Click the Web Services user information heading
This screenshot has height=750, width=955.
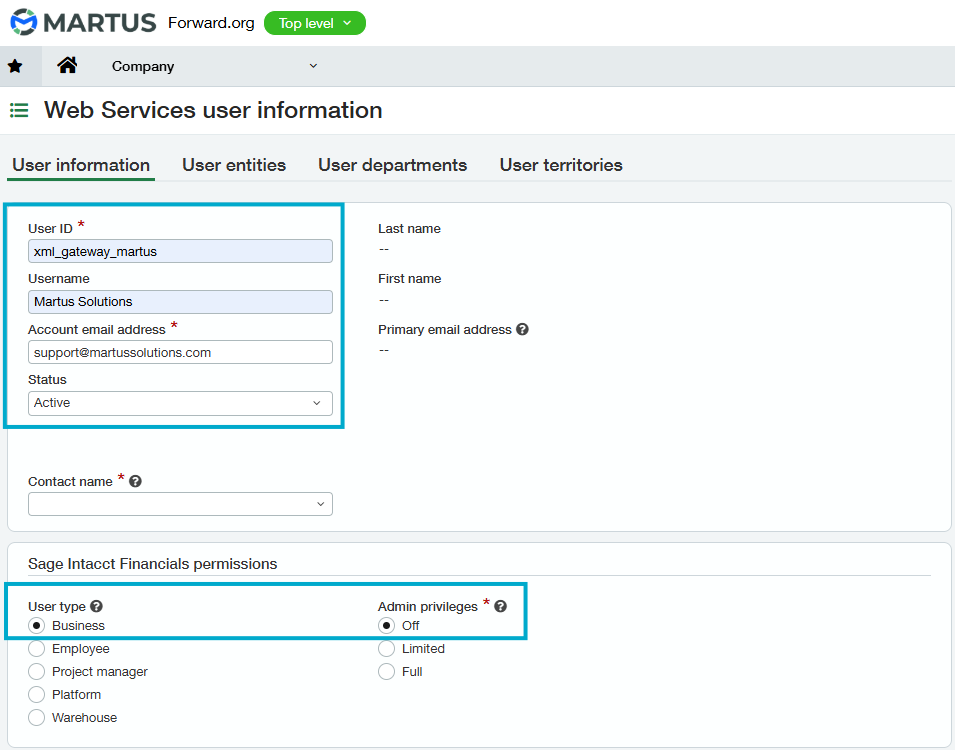click(213, 110)
